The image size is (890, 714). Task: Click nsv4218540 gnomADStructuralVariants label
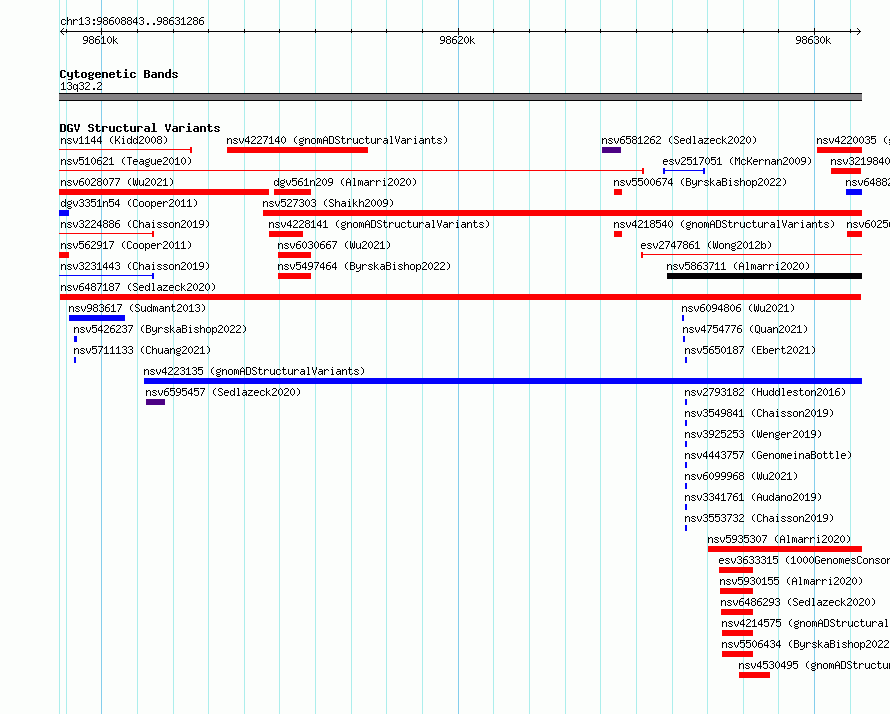click(x=724, y=224)
